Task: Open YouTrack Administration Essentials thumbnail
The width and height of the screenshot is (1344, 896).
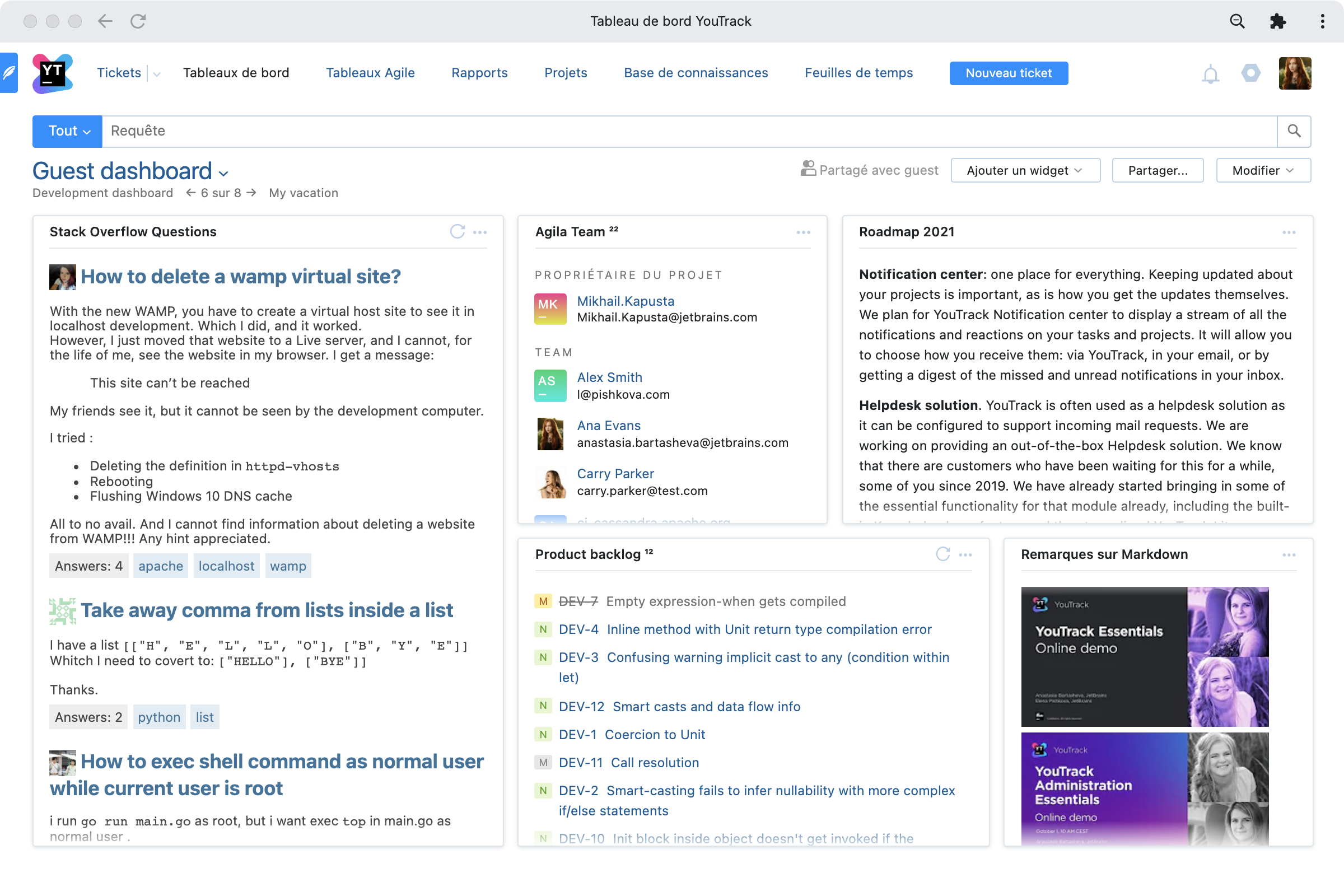Action: tap(1145, 788)
